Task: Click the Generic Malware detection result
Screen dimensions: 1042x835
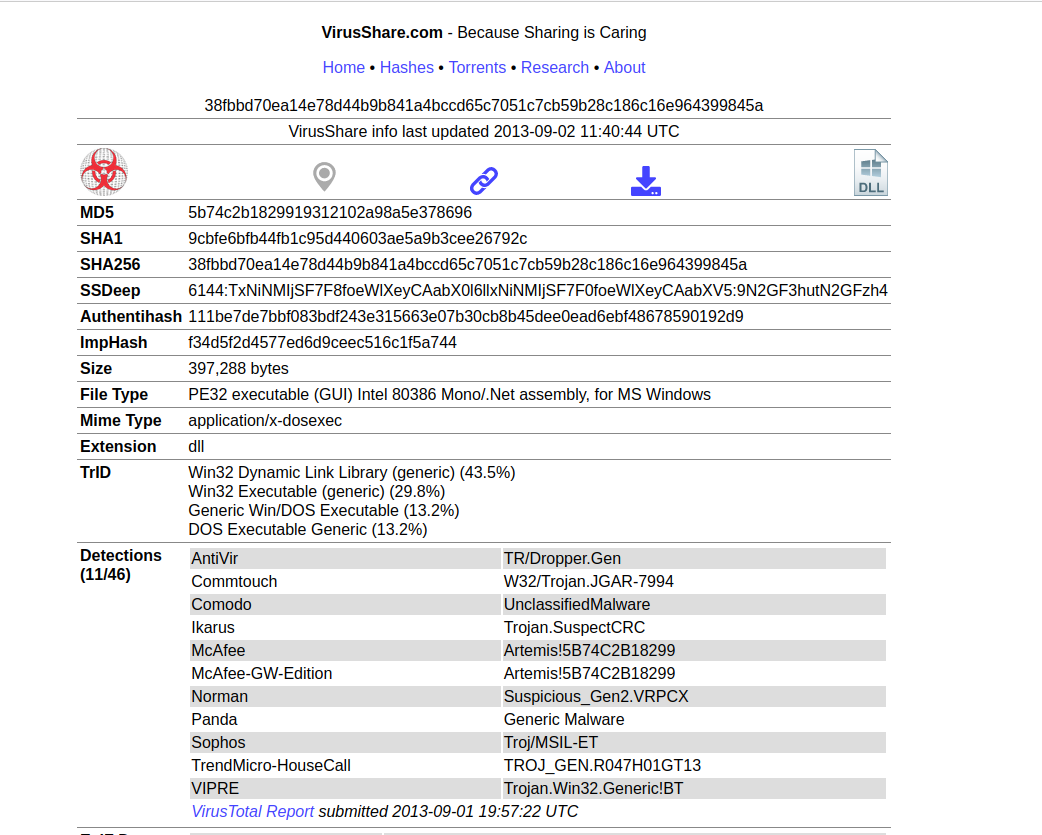Action: tap(694, 719)
